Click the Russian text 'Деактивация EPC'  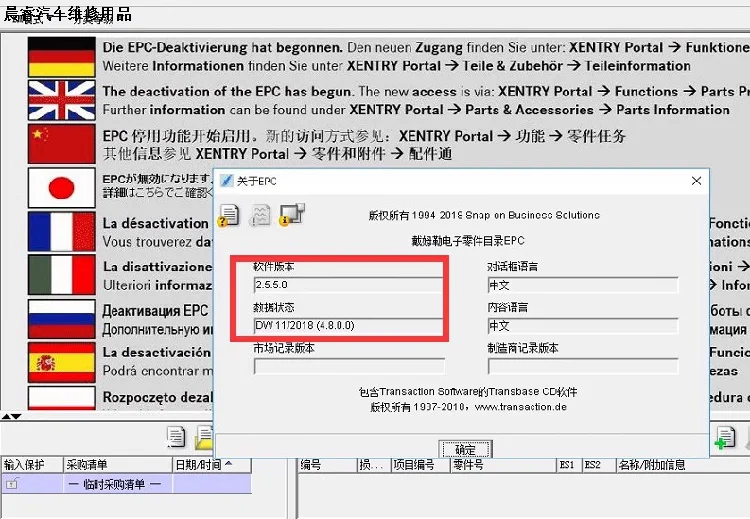pyautogui.click(x=155, y=310)
